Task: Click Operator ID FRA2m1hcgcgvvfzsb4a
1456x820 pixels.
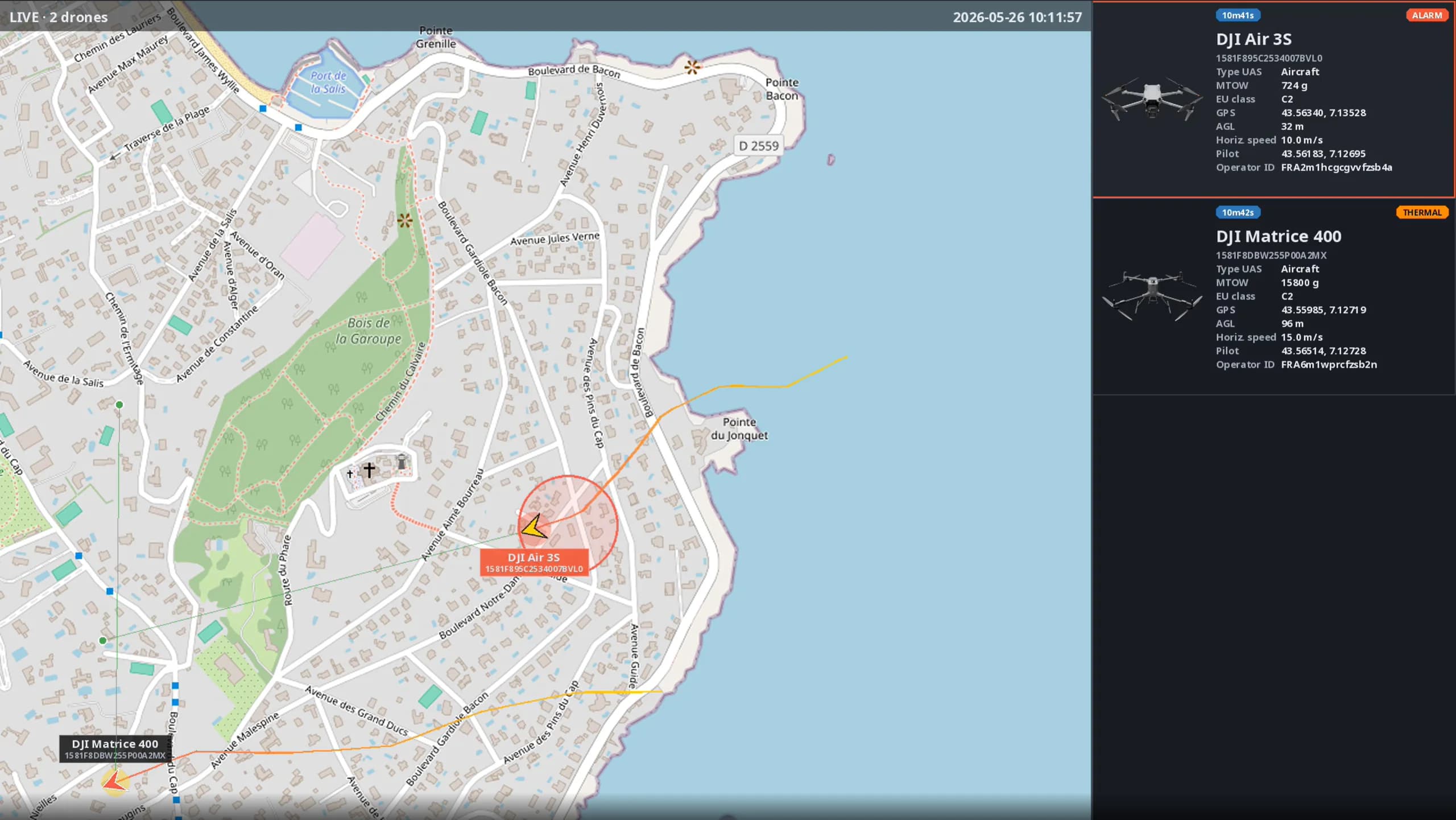Action: [1337, 167]
